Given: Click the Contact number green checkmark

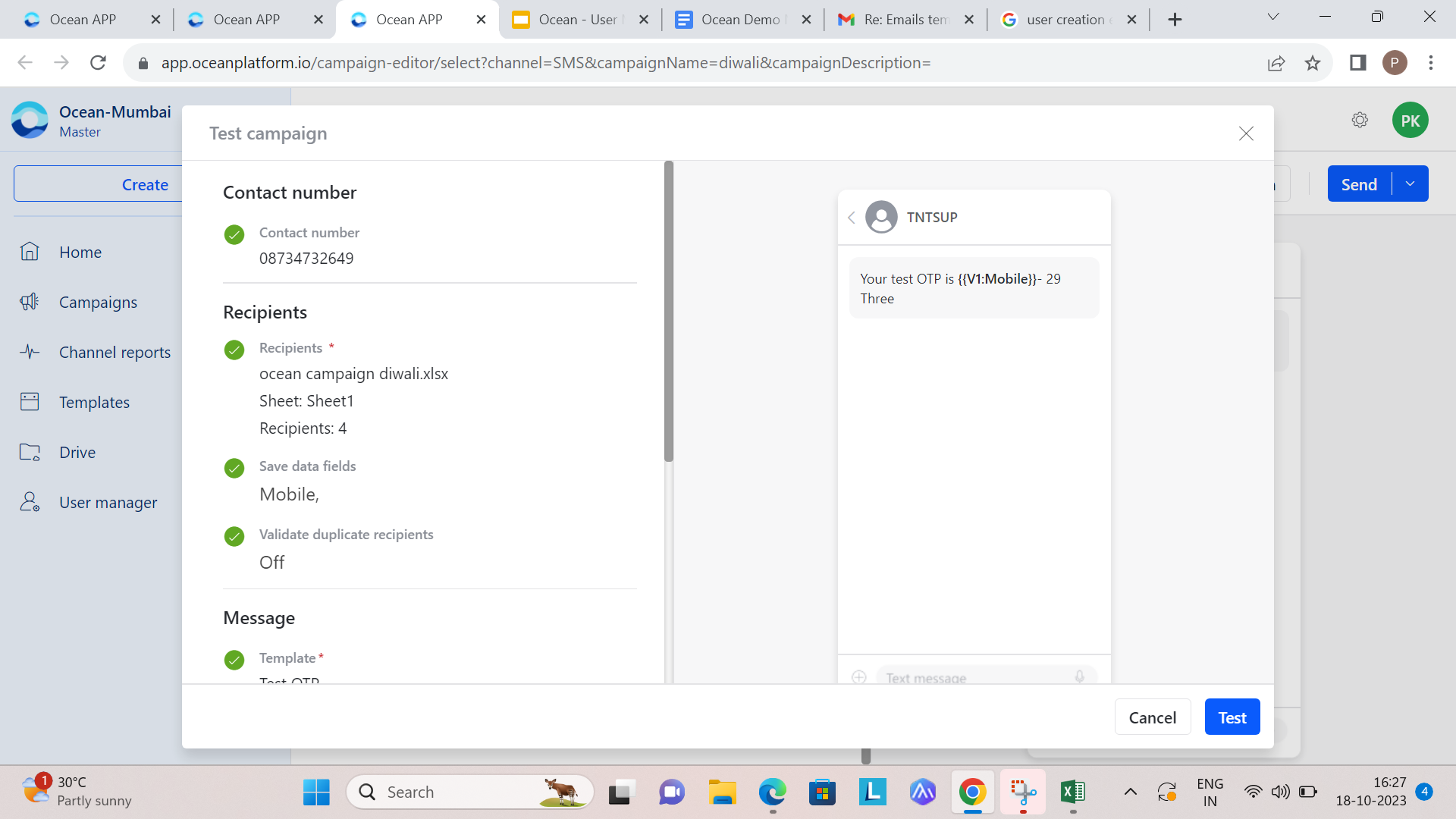Looking at the screenshot, I should click(234, 234).
